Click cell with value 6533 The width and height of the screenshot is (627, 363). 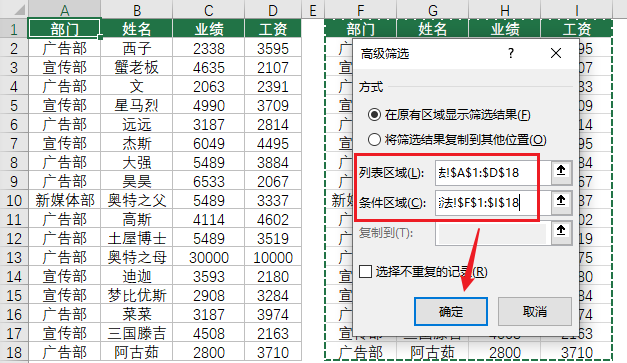click(209, 182)
